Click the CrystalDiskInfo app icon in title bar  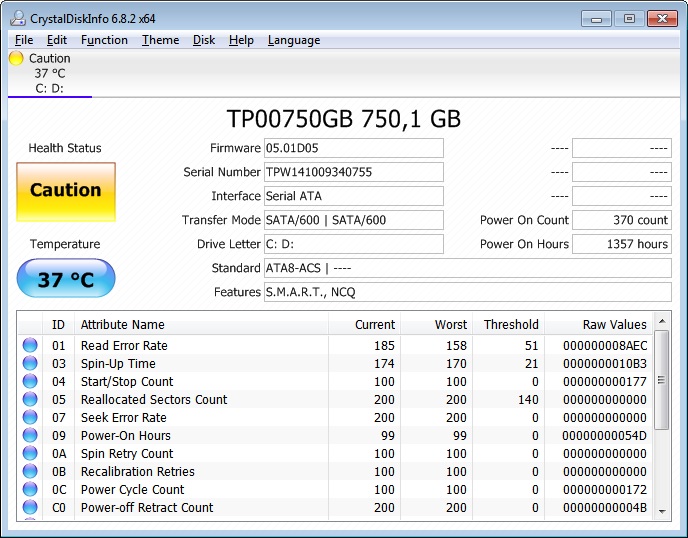pyautogui.click(x=18, y=18)
